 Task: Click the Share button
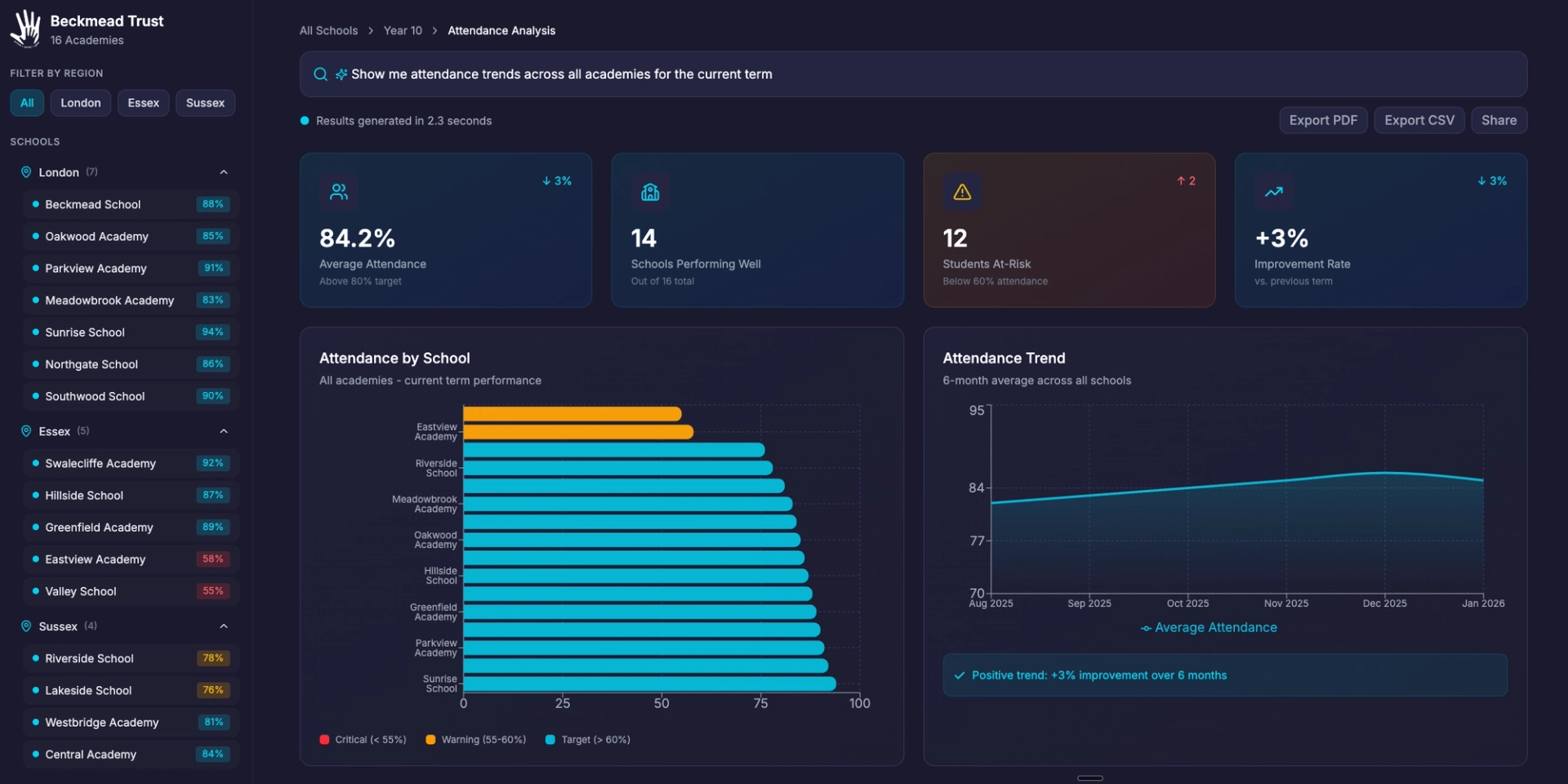[x=1499, y=120]
